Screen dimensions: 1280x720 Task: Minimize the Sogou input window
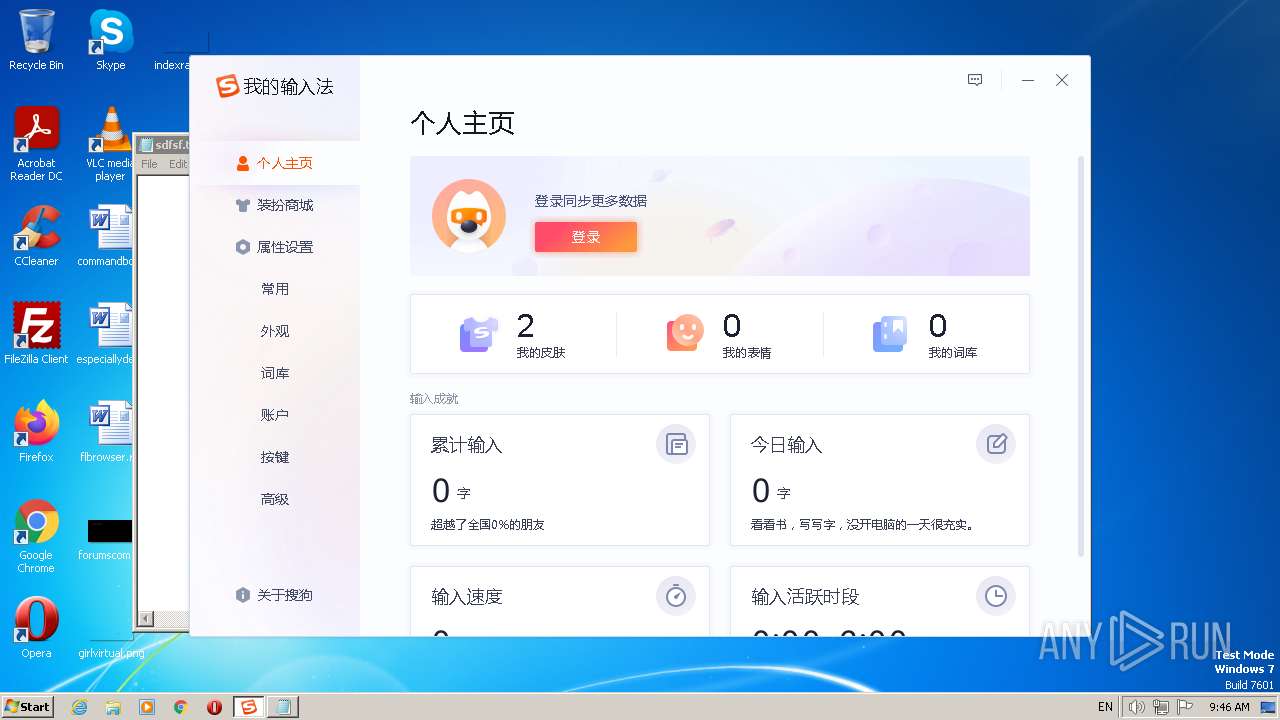(1028, 80)
